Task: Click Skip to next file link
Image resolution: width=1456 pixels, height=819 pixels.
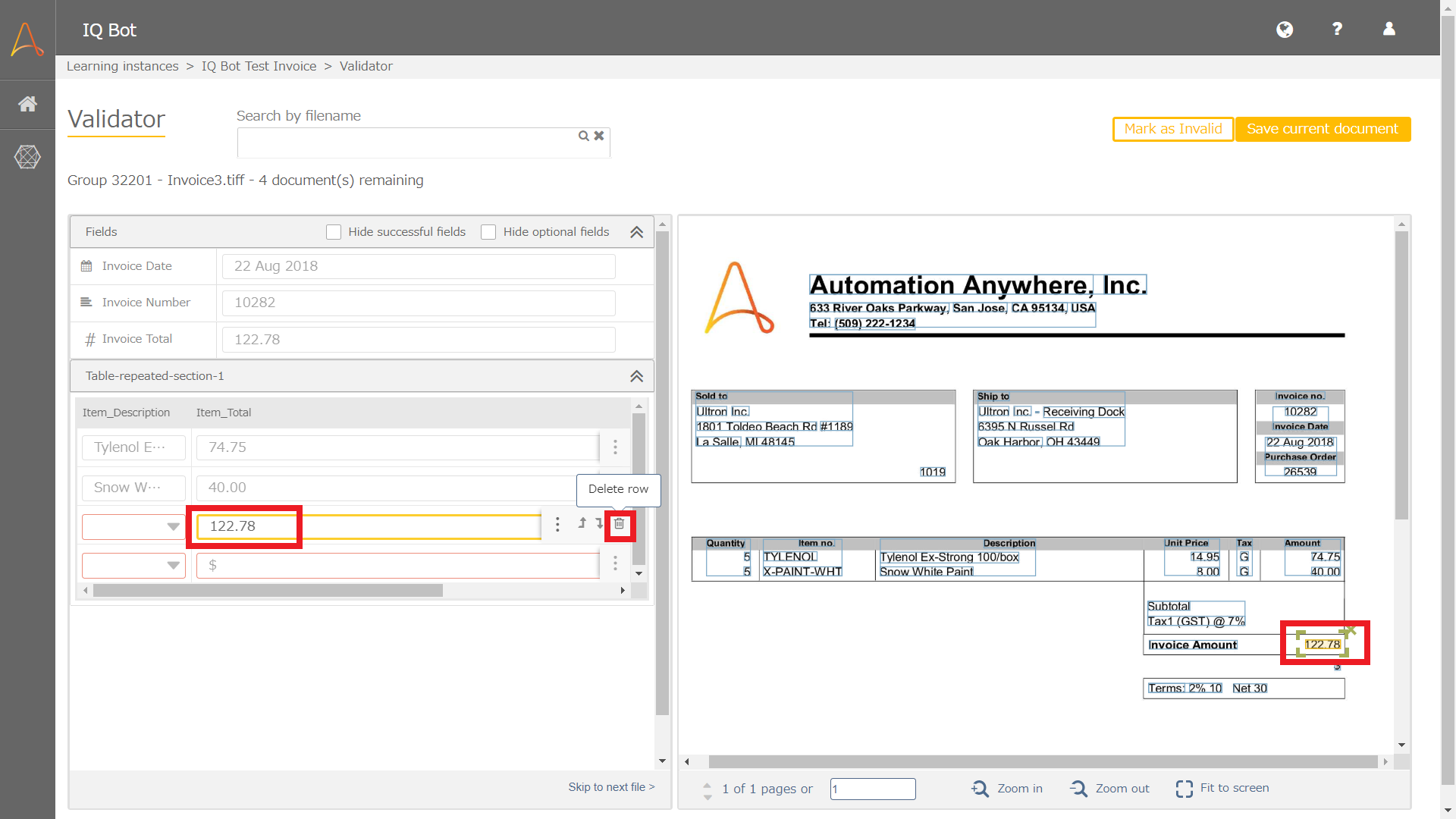Action: click(x=611, y=787)
